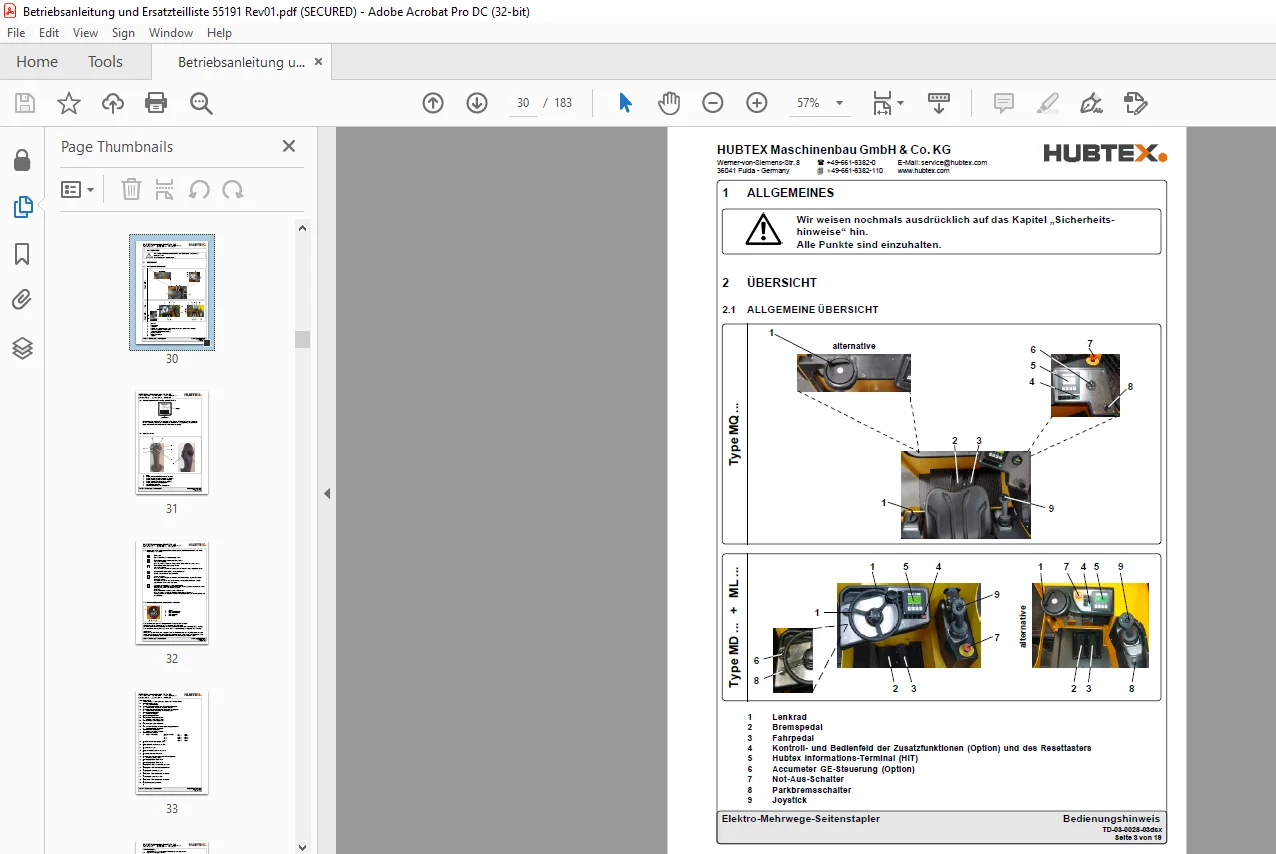
Task: Click the www.hubtex.com web address
Action: click(x=923, y=171)
